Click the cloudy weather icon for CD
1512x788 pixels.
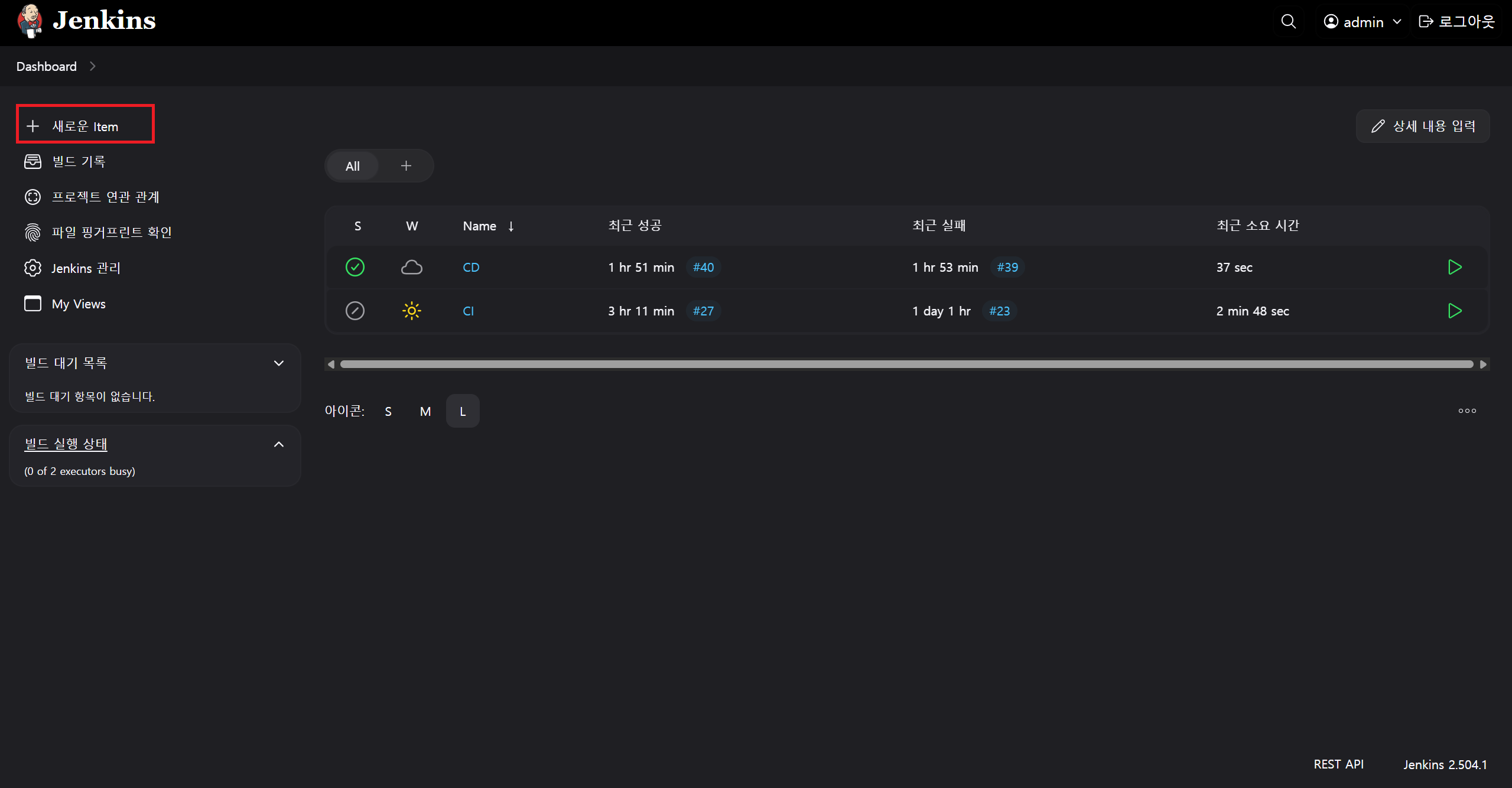point(411,267)
